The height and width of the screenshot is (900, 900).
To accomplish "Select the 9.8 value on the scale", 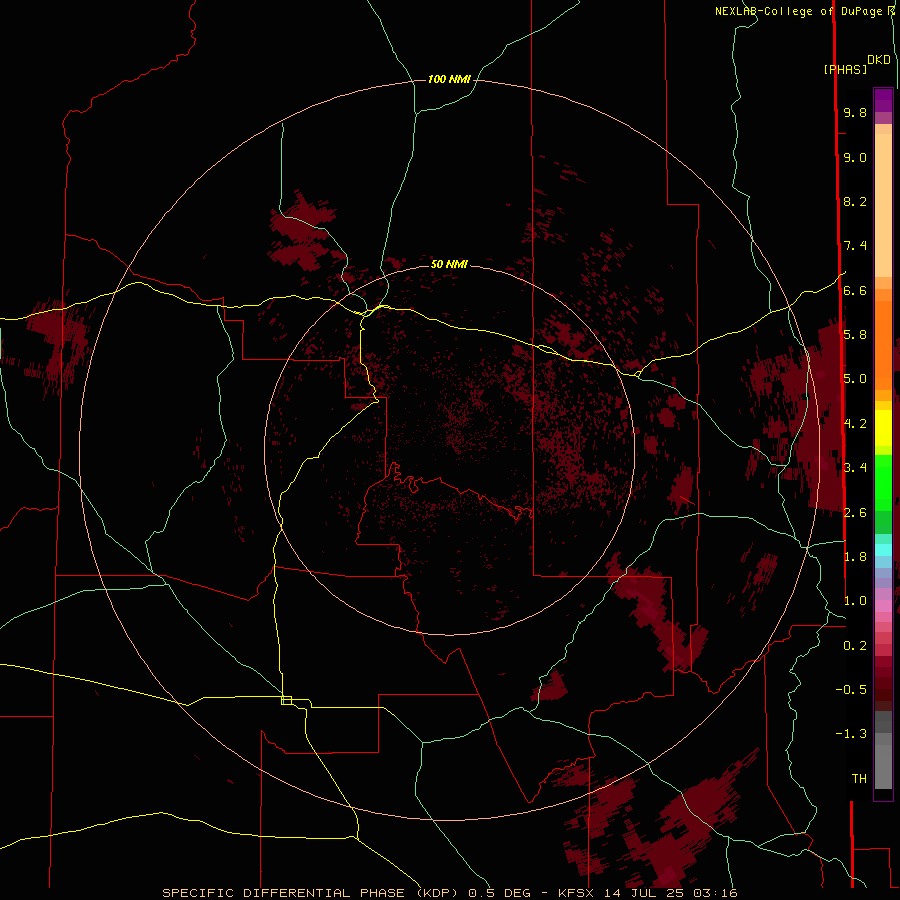I will (855, 112).
